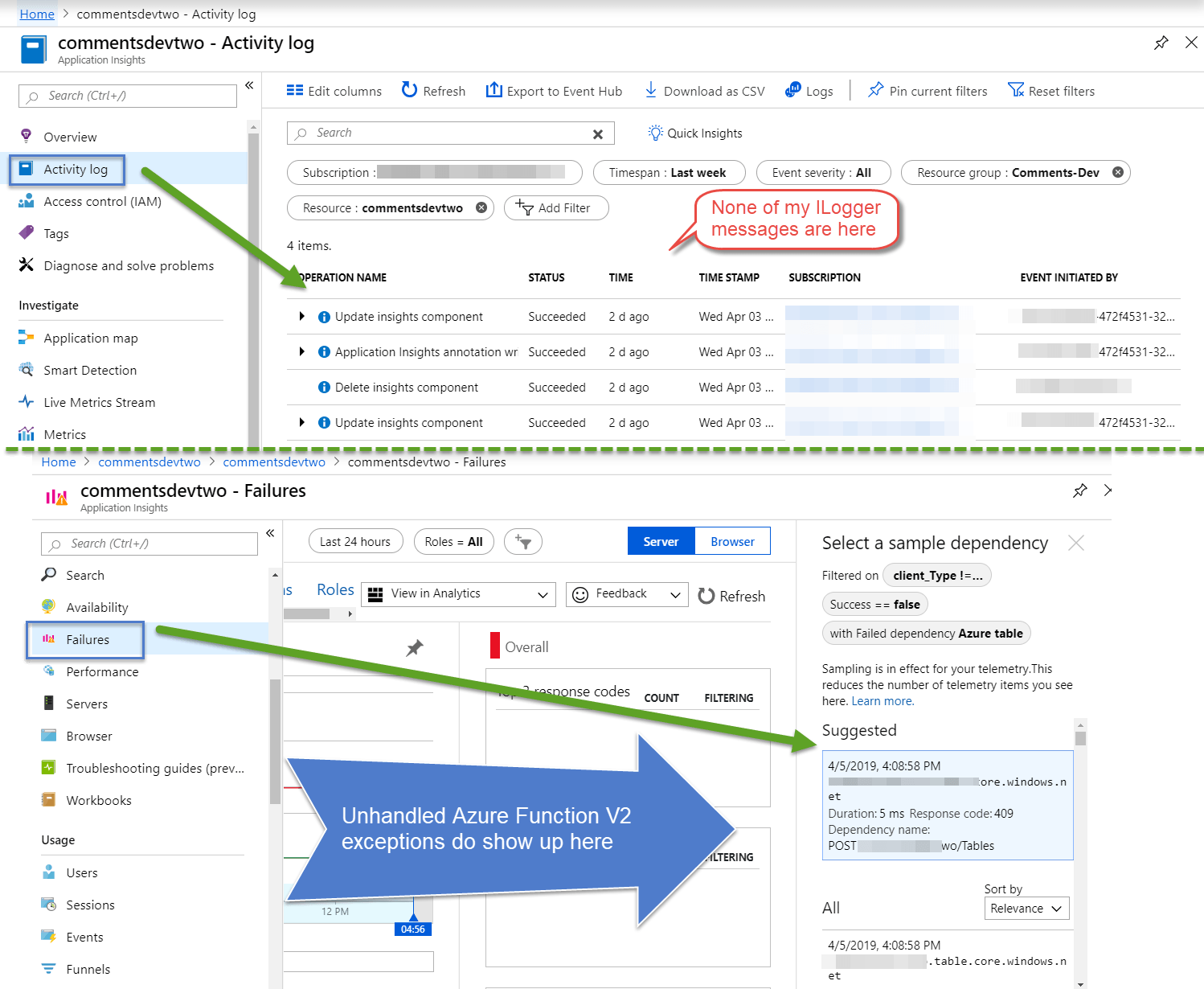1204x989 pixels.
Task: Select Live Metrics Stream menu item
Action: click(100, 403)
